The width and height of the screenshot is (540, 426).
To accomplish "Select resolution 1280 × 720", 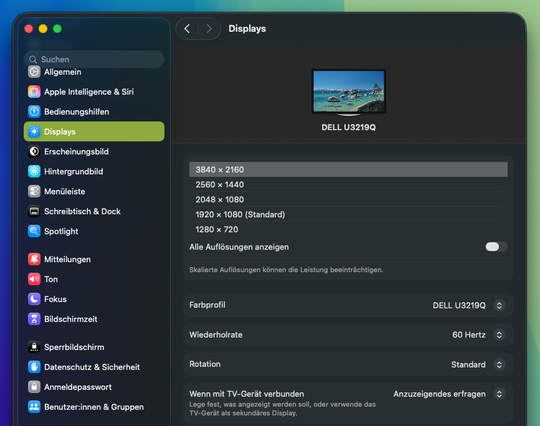I will click(x=348, y=229).
